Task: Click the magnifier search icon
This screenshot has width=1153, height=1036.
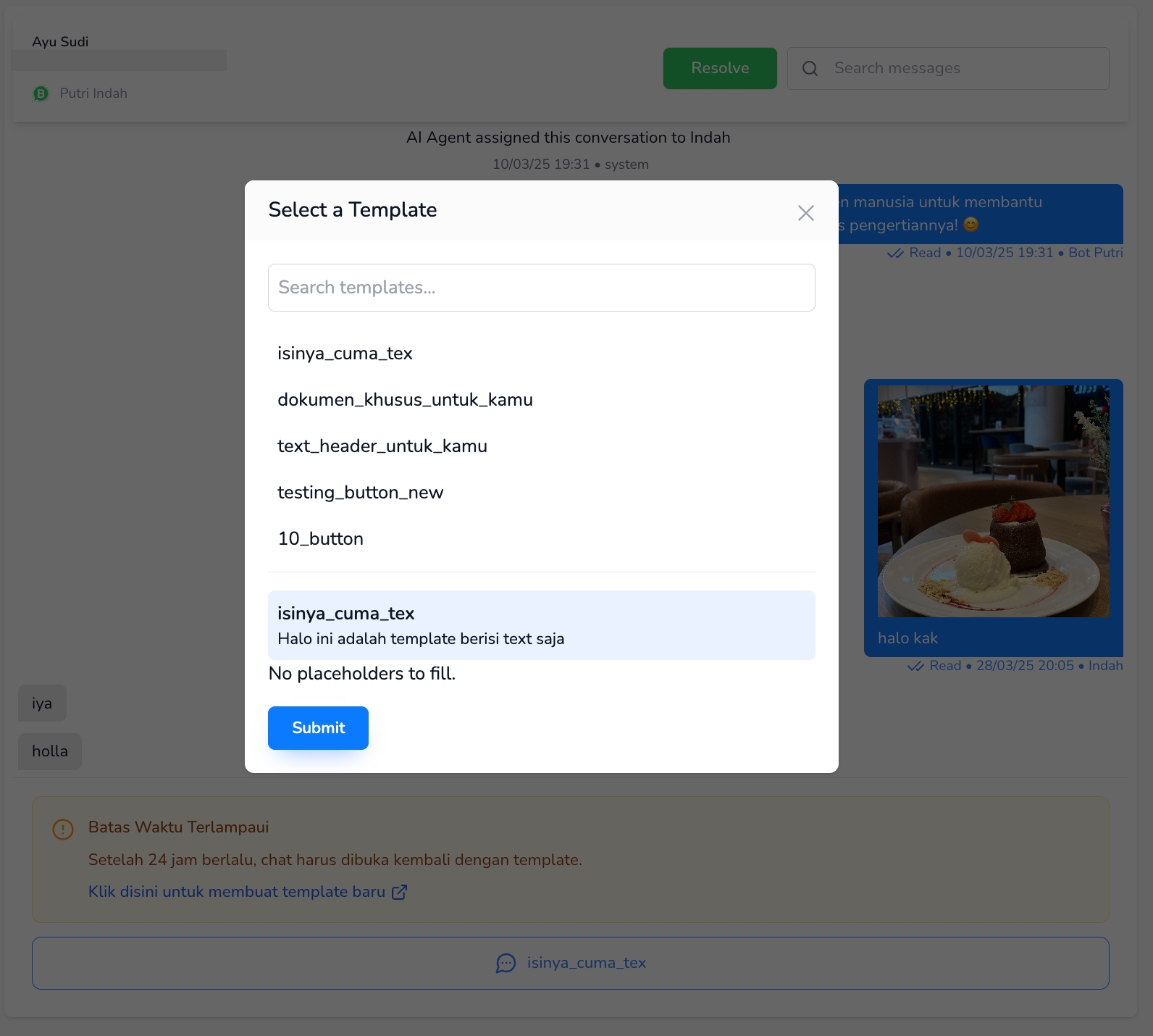Action: coord(810,69)
